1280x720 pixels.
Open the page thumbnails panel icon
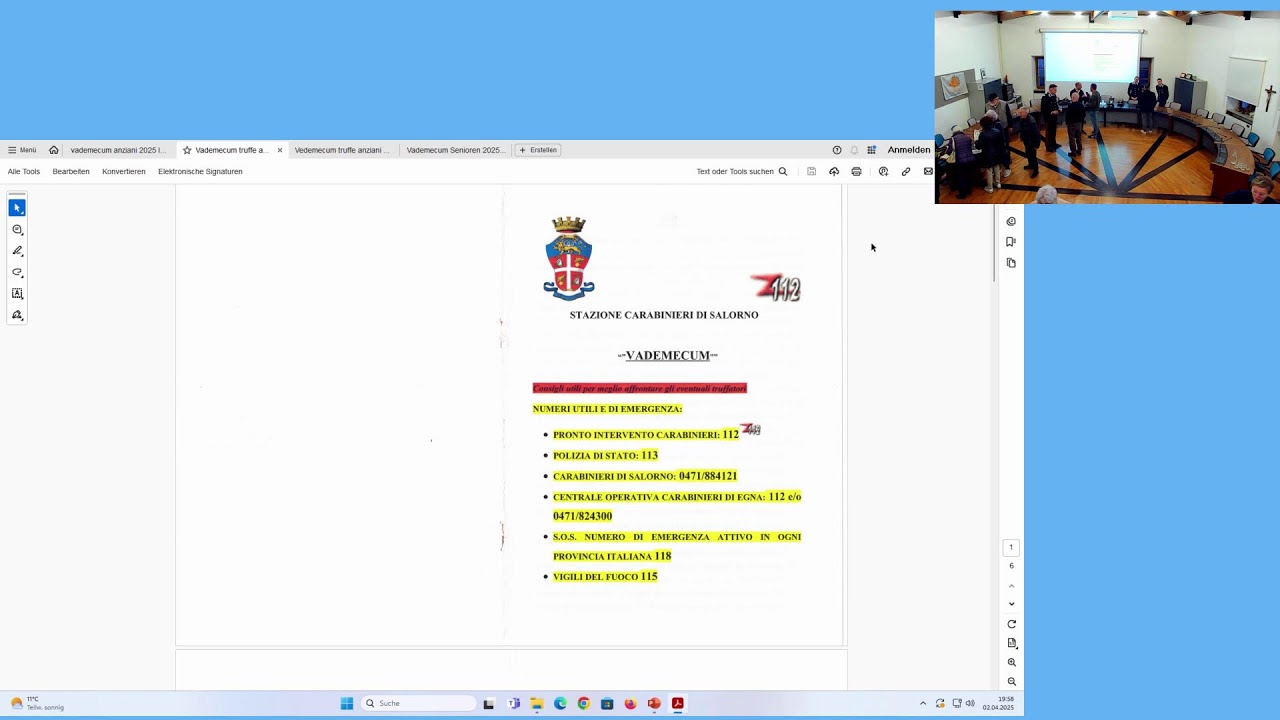(1011, 263)
